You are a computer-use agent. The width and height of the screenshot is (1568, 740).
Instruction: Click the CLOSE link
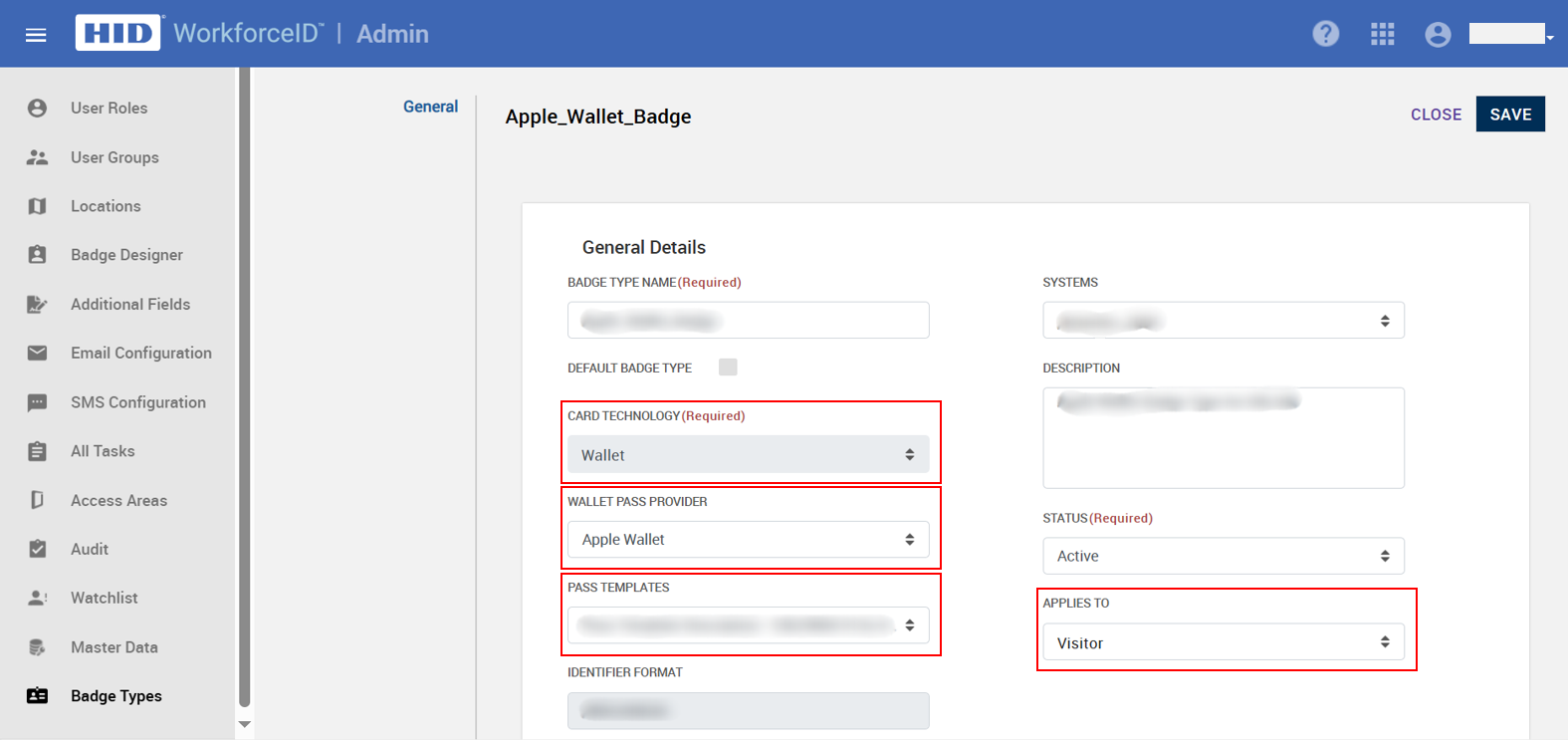[x=1436, y=115]
